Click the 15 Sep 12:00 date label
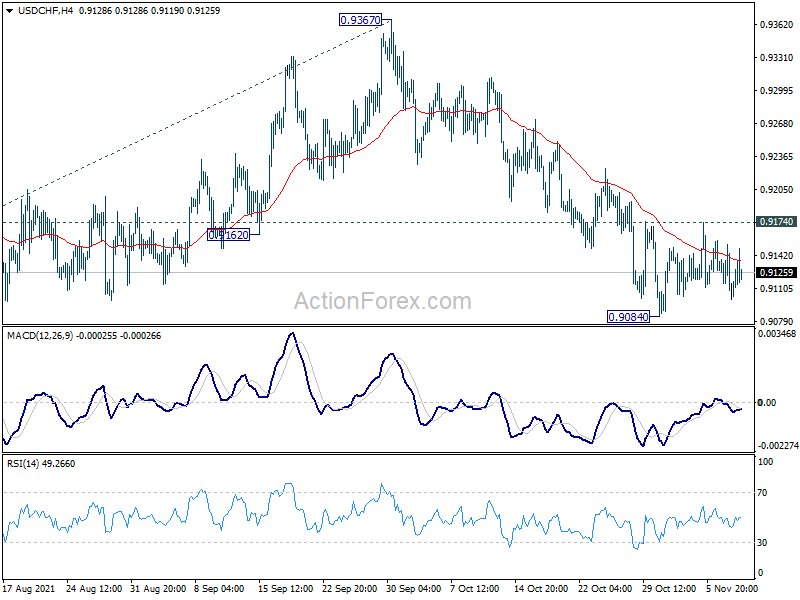The width and height of the screenshot is (800, 600). pos(286,589)
